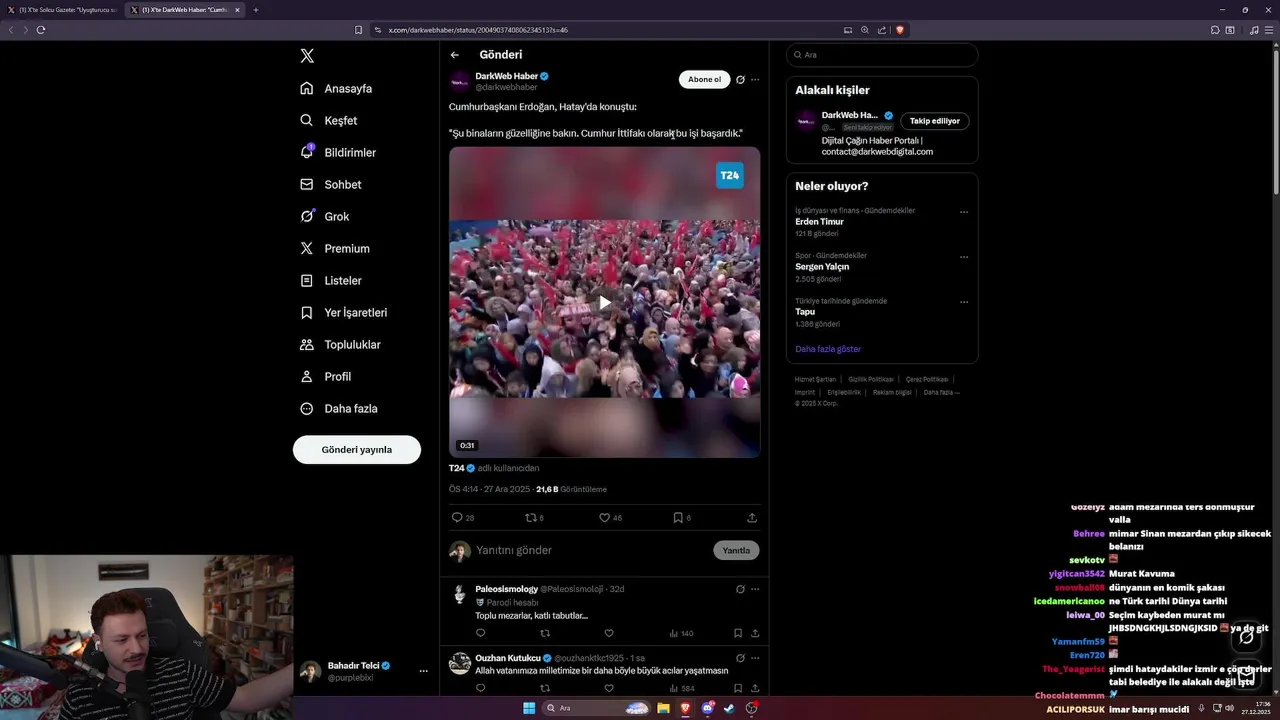Open Brave from the taskbar
The height and width of the screenshot is (720, 1280).
click(x=685, y=708)
